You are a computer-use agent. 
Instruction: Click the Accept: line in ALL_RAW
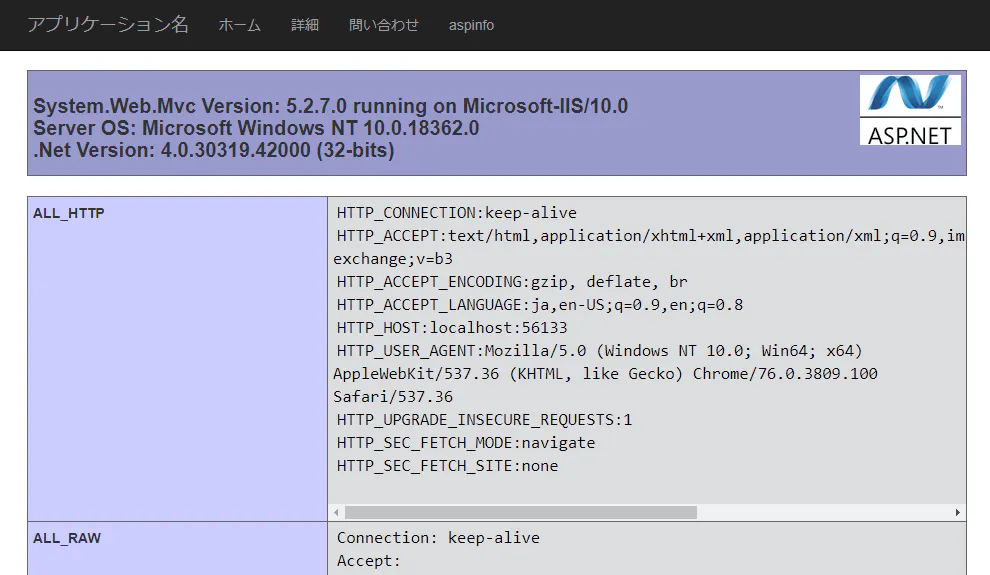coord(369,560)
